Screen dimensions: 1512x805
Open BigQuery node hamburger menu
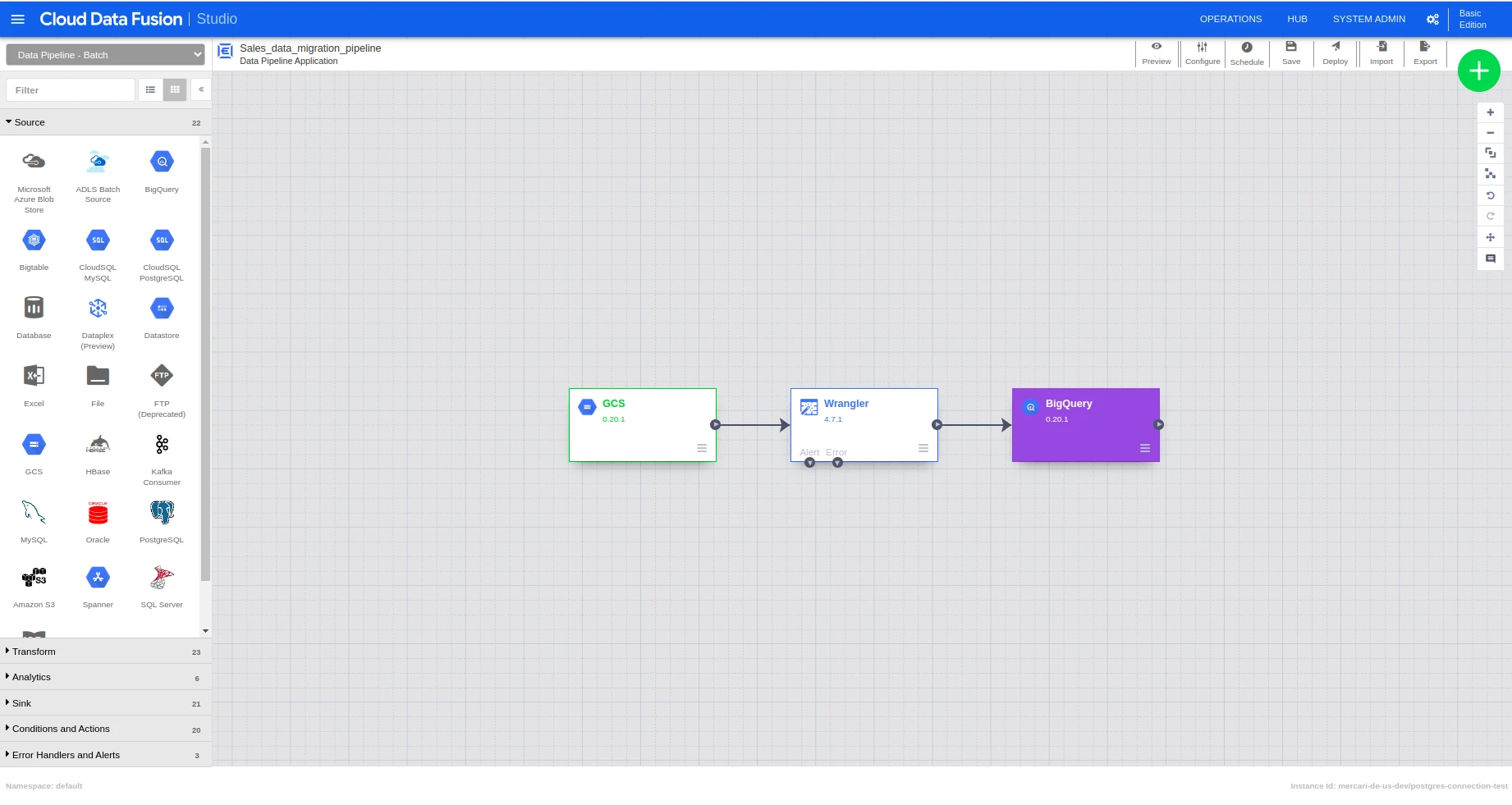point(1145,448)
